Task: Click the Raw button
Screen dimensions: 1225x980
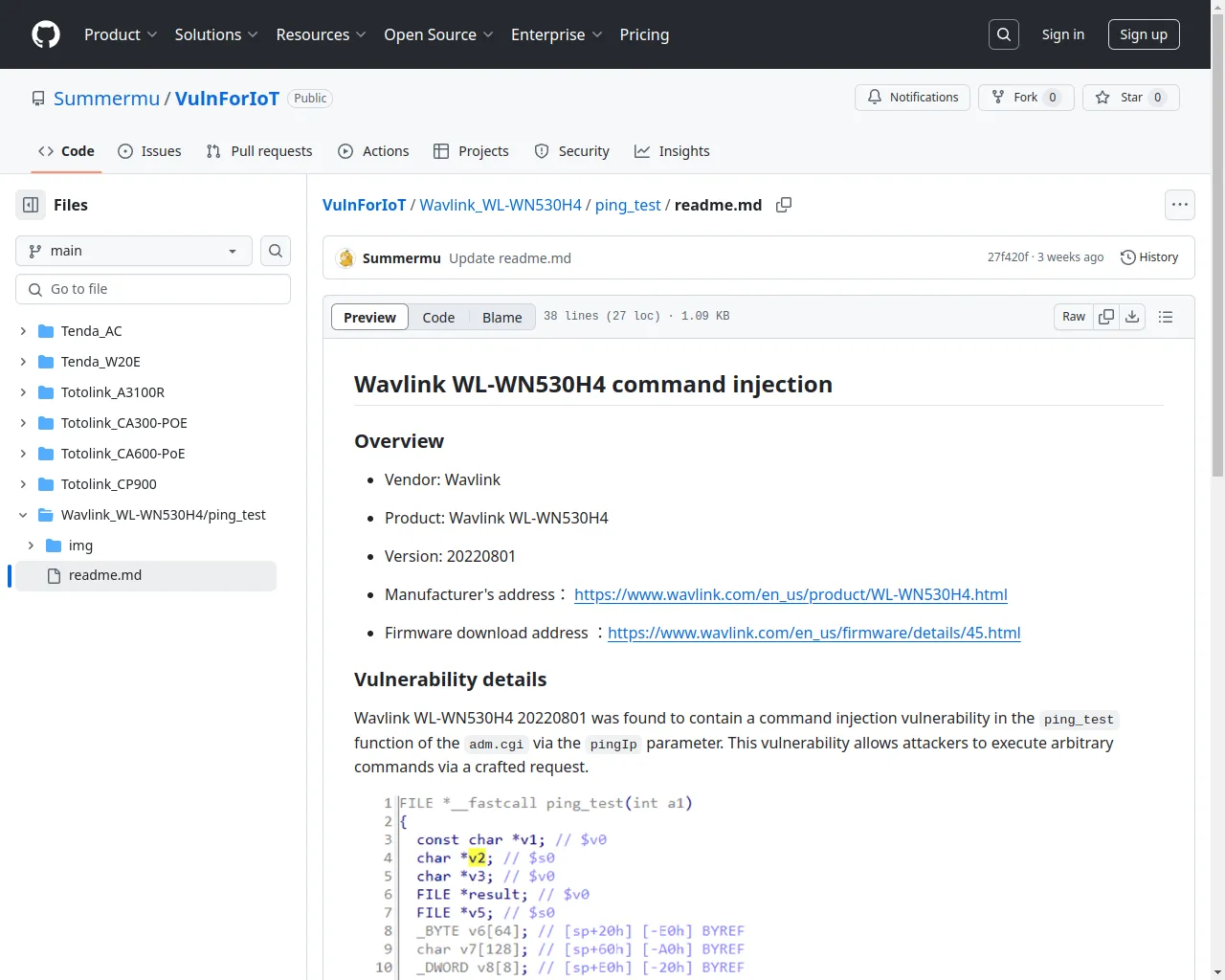Action: tap(1074, 317)
